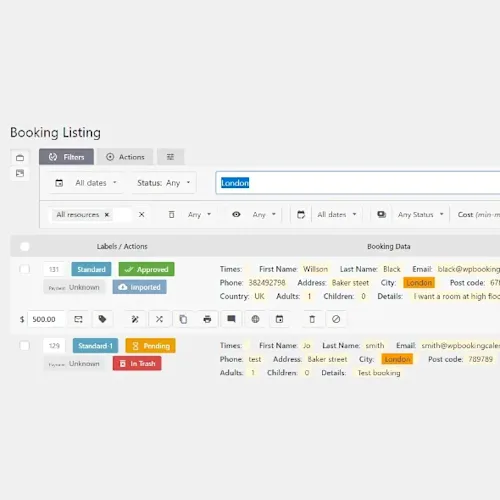Click the post code 789789
The width and height of the screenshot is (500, 500).
480,359
